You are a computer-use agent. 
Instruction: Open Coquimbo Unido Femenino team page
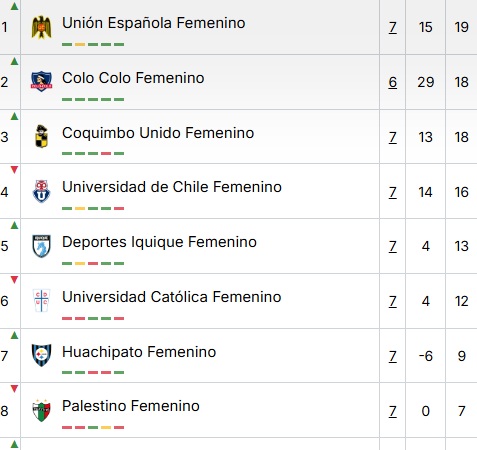(158, 133)
